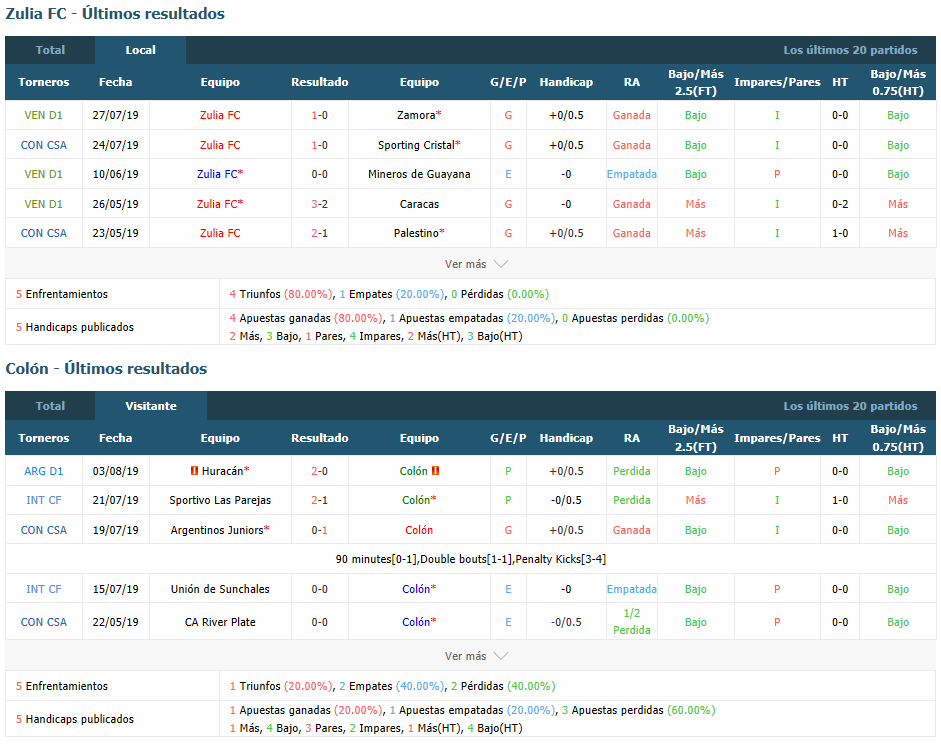Click date 03/08/19 in Colón table
The height and width of the screenshot is (744, 941).
point(115,471)
